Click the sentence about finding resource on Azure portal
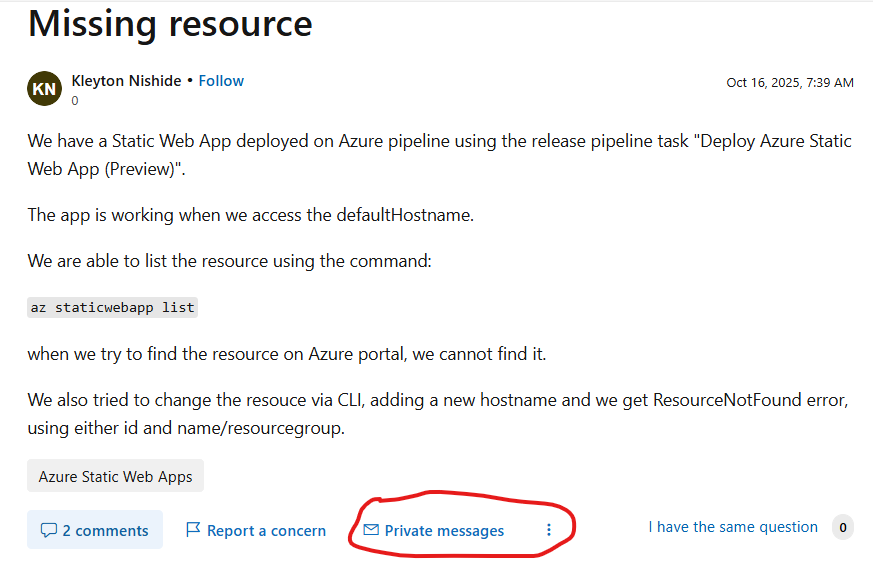Image resolution: width=873 pixels, height=575 pixels. 287,354
